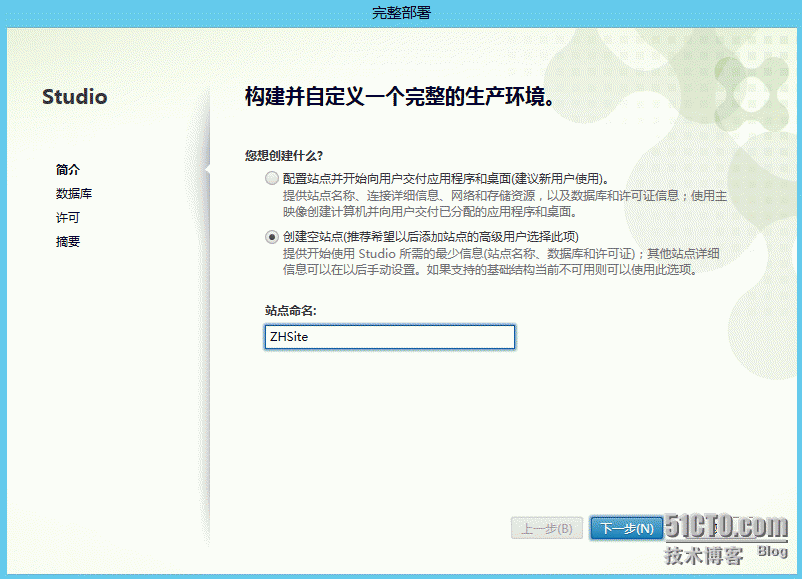This screenshot has height=579, width=802.
Task: Click the 完整部署 window title
Action: click(x=402, y=13)
